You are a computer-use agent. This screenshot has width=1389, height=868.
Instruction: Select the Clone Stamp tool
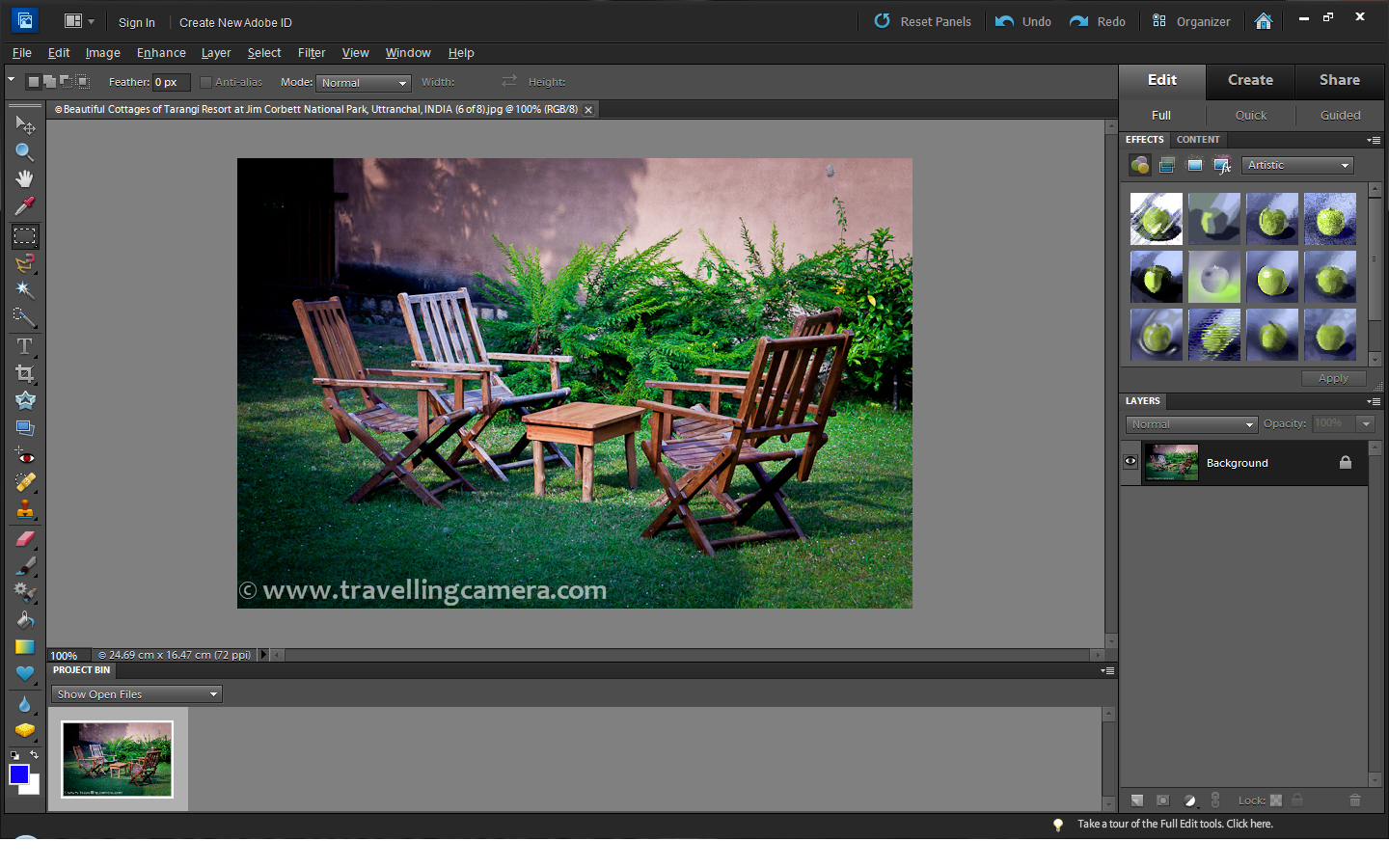pos(25,509)
